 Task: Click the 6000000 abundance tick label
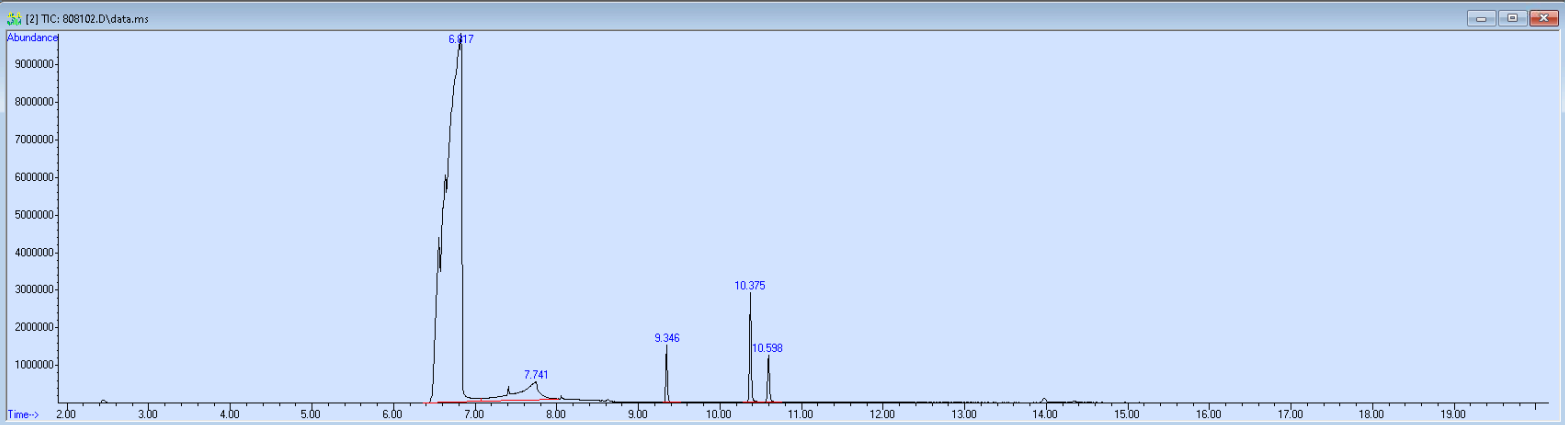coord(35,177)
